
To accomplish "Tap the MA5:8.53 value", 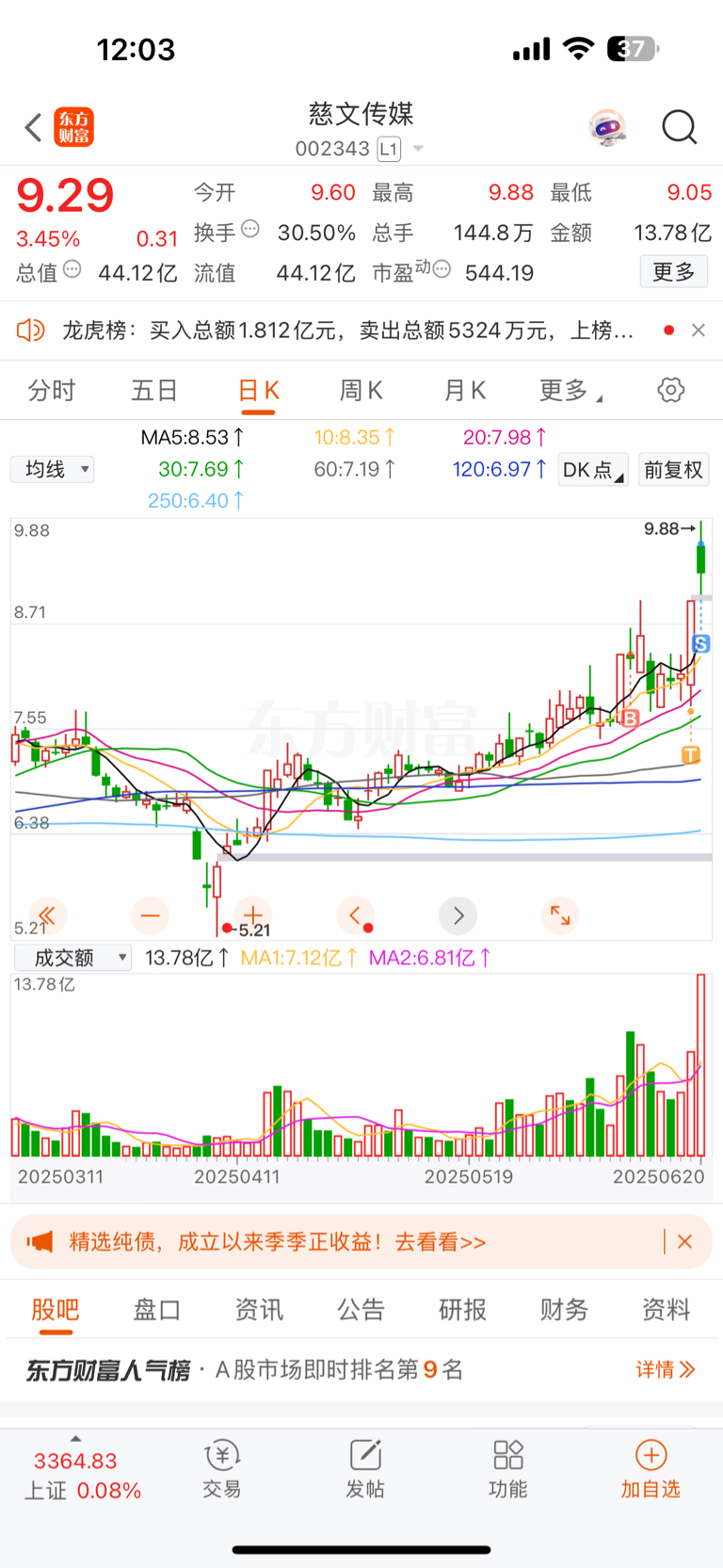I will [x=192, y=437].
